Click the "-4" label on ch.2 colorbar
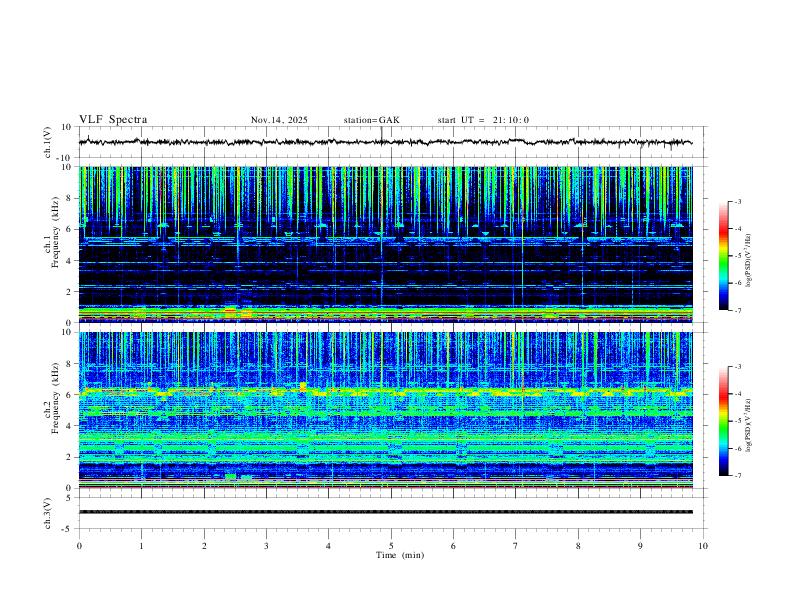The height and width of the screenshot is (612, 792). tap(738, 393)
